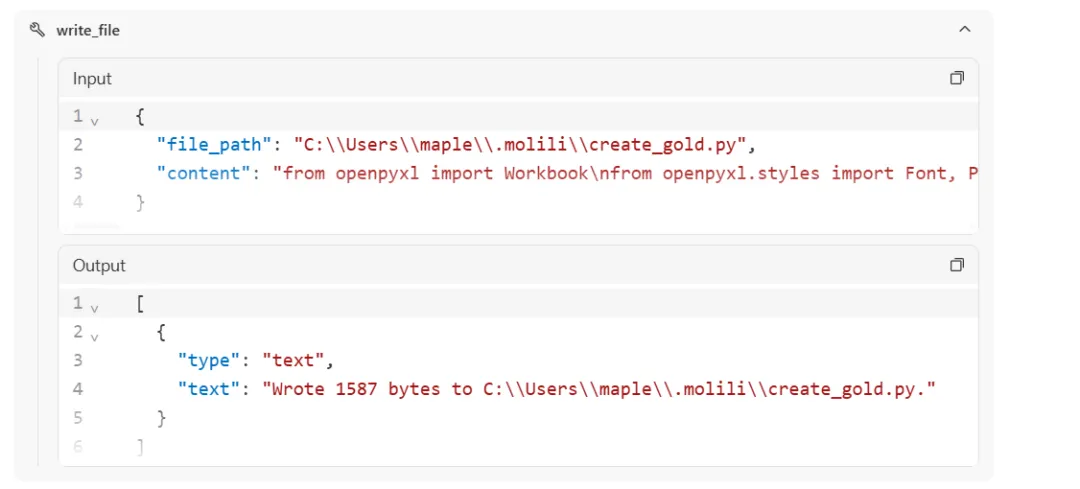Click the openpyxl import content string
This screenshot has width=1080, height=489.
click(x=625, y=173)
